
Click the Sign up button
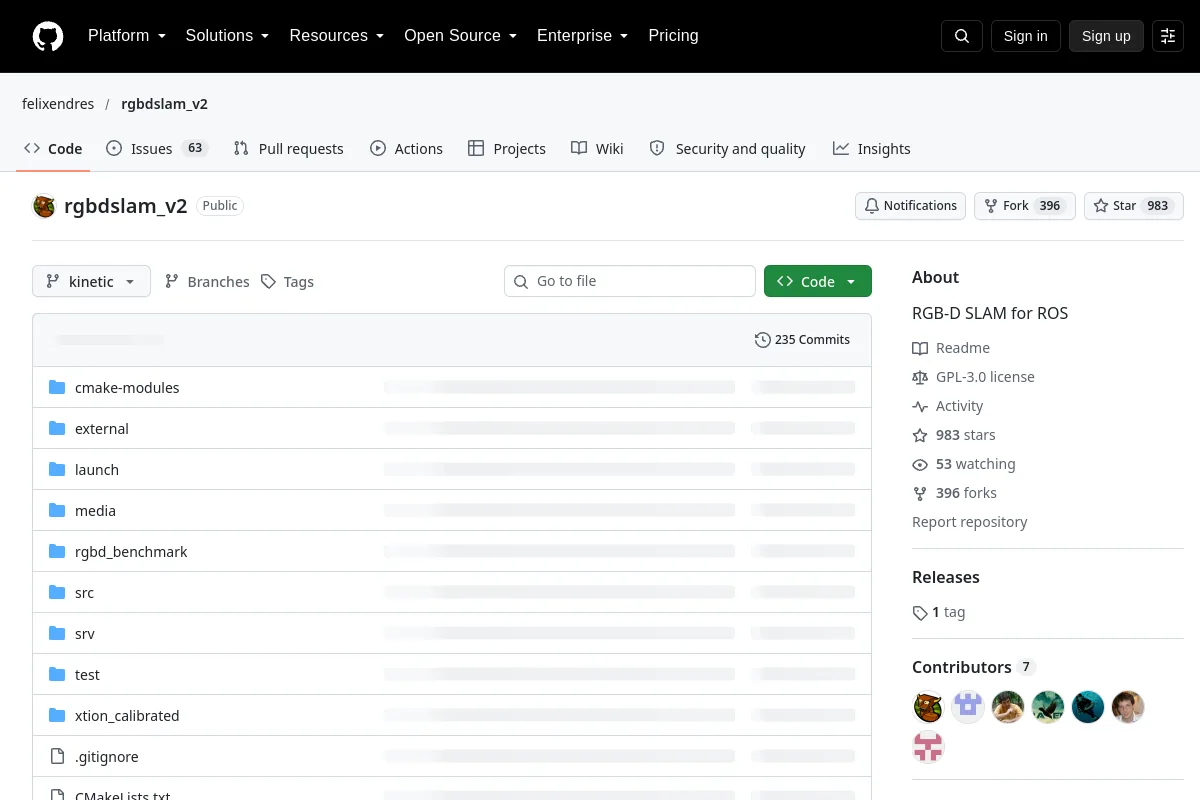tap(1106, 36)
